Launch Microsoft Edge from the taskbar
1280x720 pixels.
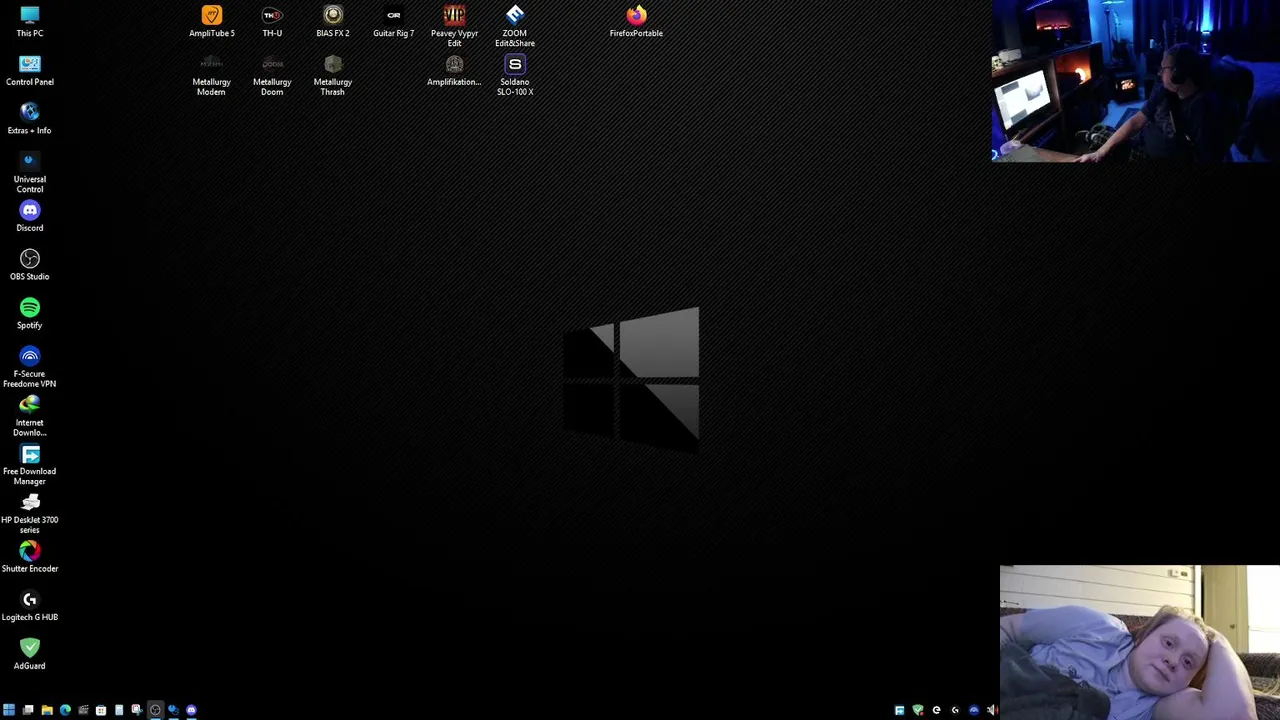(x=65, y=710)
